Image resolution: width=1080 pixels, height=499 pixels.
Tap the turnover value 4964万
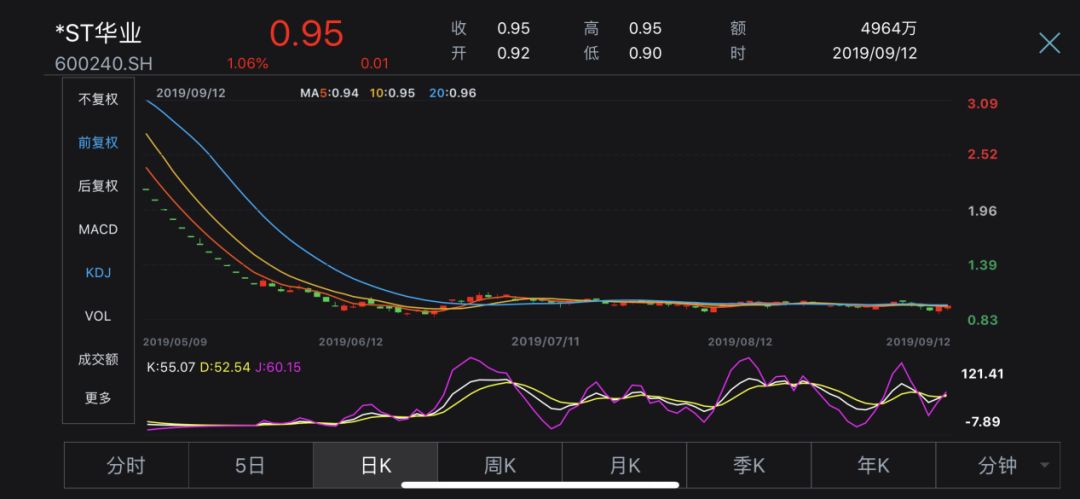click(x=889, y=29)
